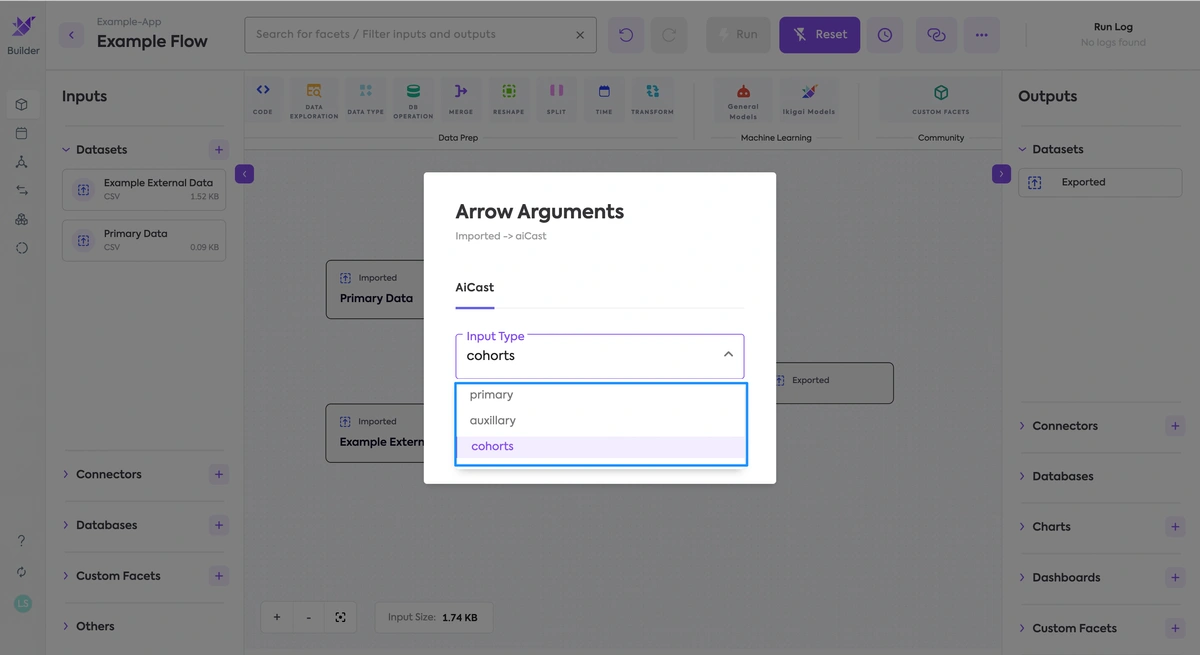Select the Merge facet icon

pyautogui.click(x=460, y=91)
